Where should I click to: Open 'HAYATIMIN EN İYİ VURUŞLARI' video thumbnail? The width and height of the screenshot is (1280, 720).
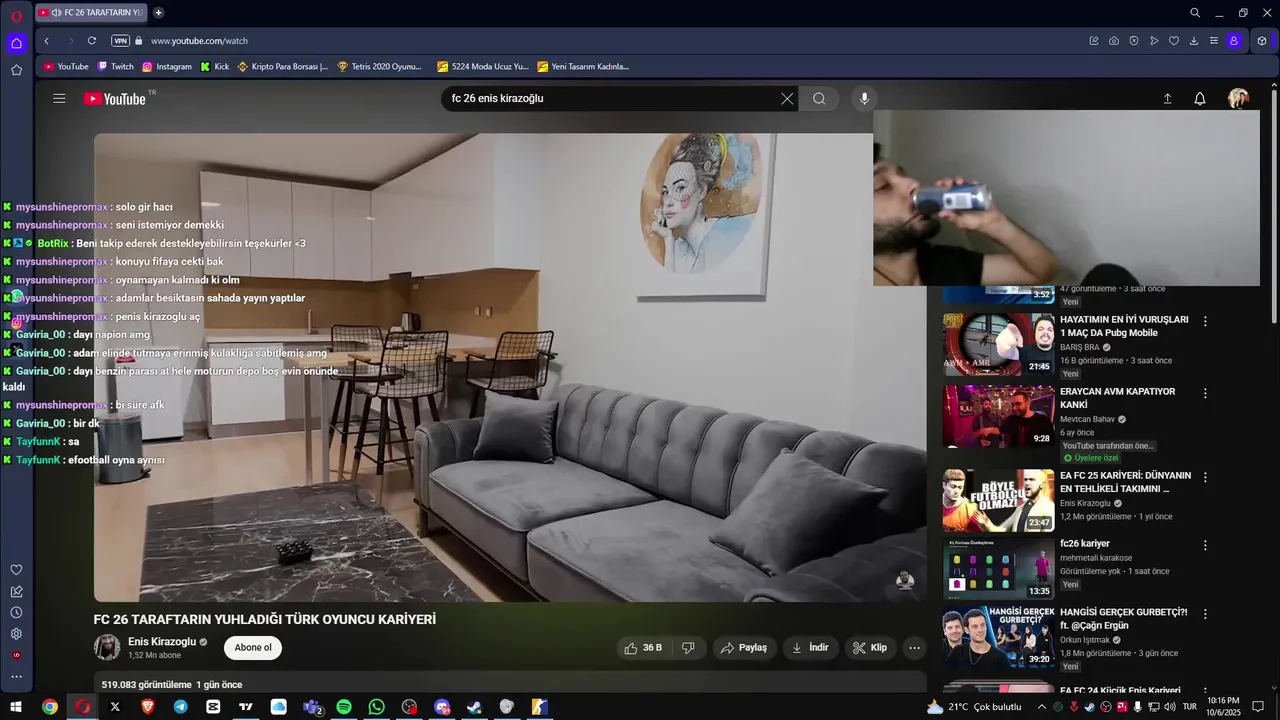pos(998,344)
